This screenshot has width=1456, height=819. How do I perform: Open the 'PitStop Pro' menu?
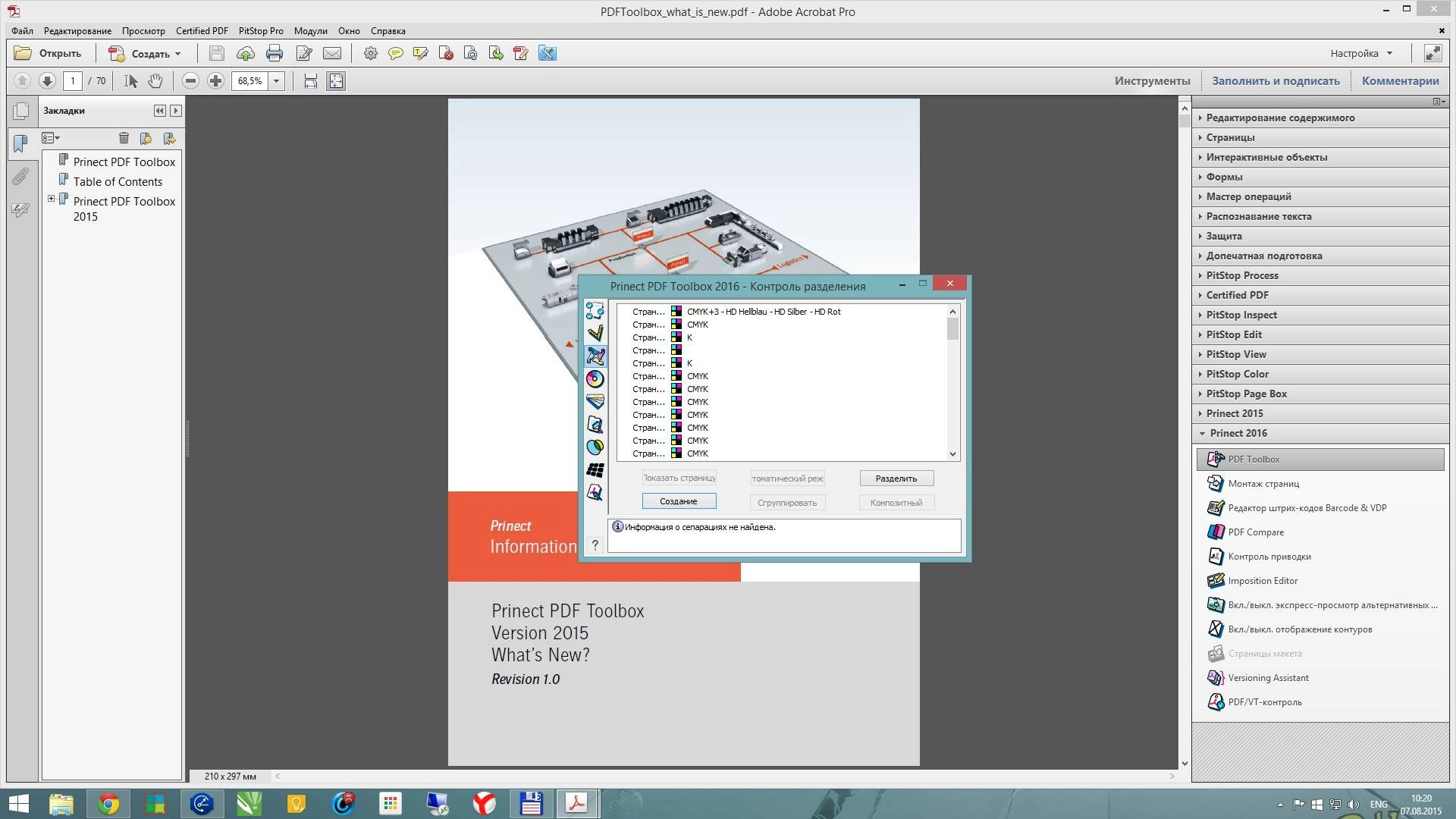point(261,30)
